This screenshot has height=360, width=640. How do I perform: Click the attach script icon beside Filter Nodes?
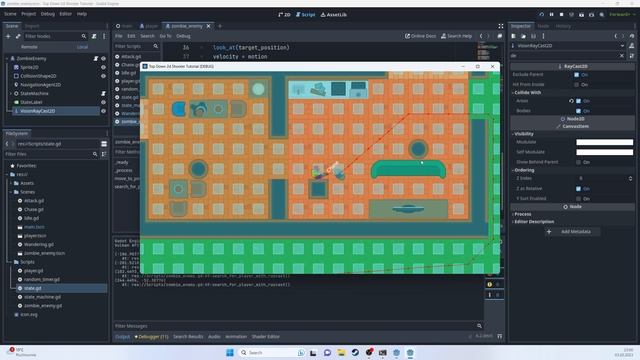pyautogui.click(x=94, y=36)
